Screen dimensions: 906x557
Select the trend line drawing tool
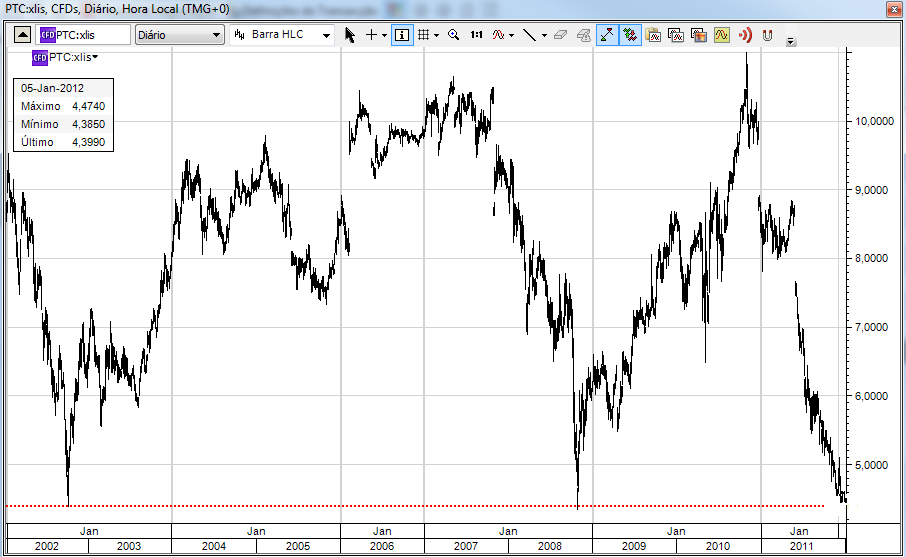point(529,35)
